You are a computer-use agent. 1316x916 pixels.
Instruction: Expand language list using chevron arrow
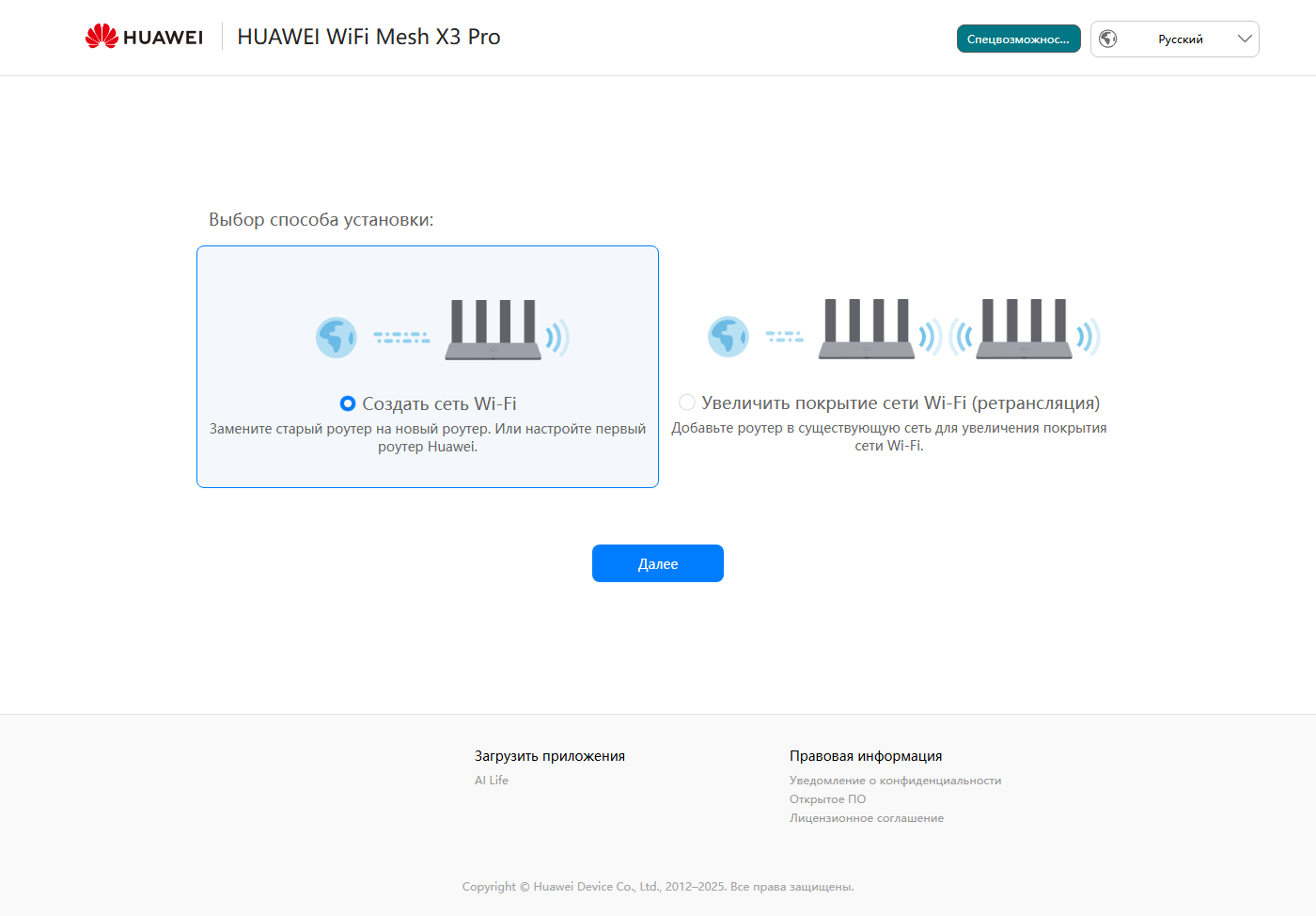coord(1245,39)
